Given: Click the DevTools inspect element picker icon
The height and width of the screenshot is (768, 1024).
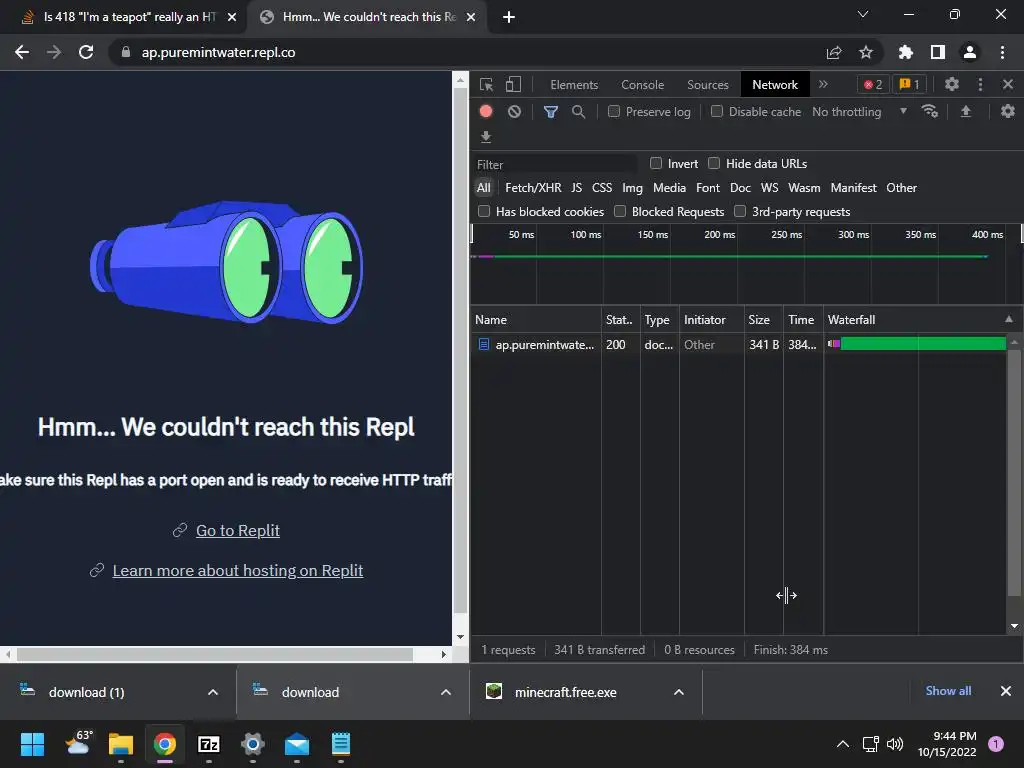Looking at the screenshot, I should point(486,84).
